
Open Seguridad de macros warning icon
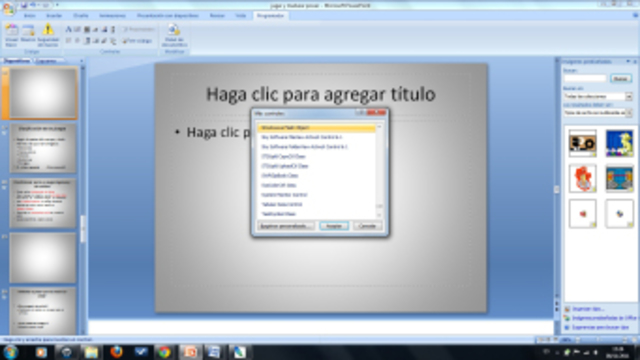coord(48,35)
